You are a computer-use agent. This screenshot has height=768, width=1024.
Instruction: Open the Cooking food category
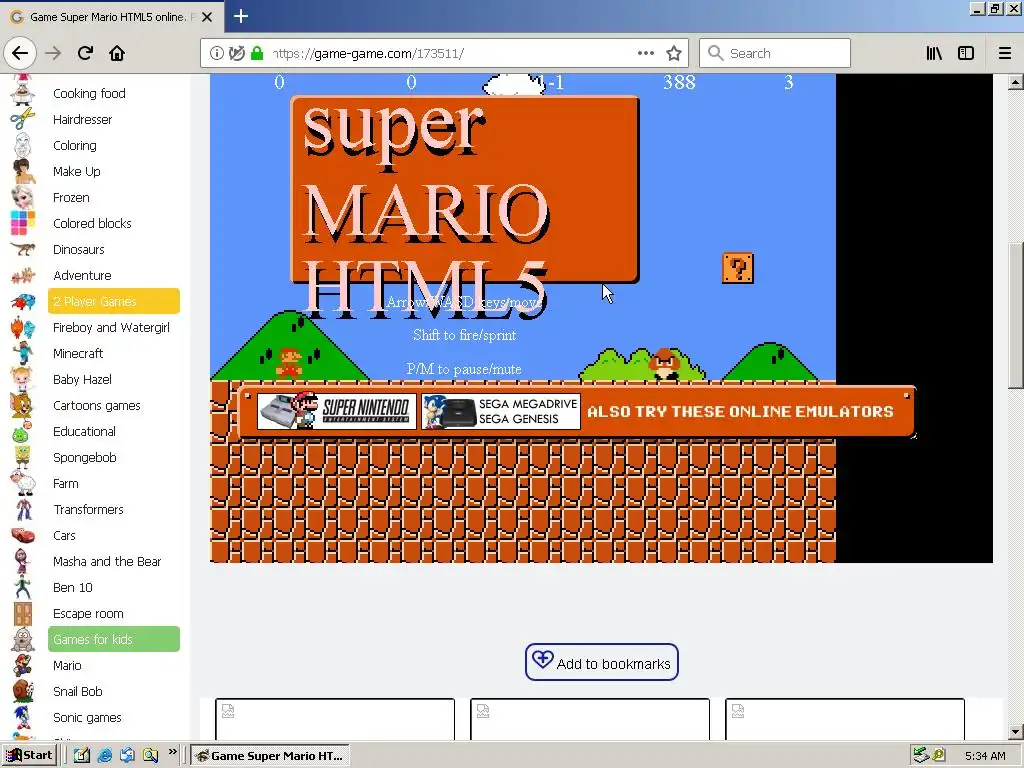point(89,93)
